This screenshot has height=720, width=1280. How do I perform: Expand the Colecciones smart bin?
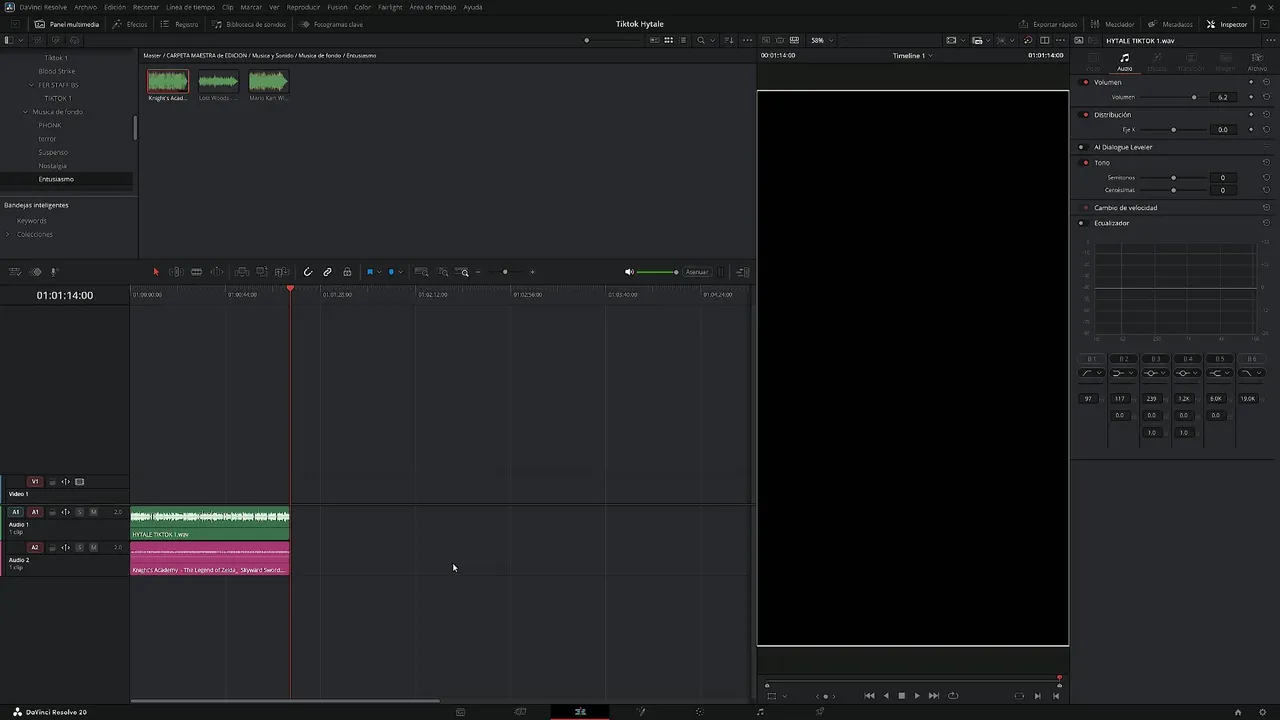[8, 234]
